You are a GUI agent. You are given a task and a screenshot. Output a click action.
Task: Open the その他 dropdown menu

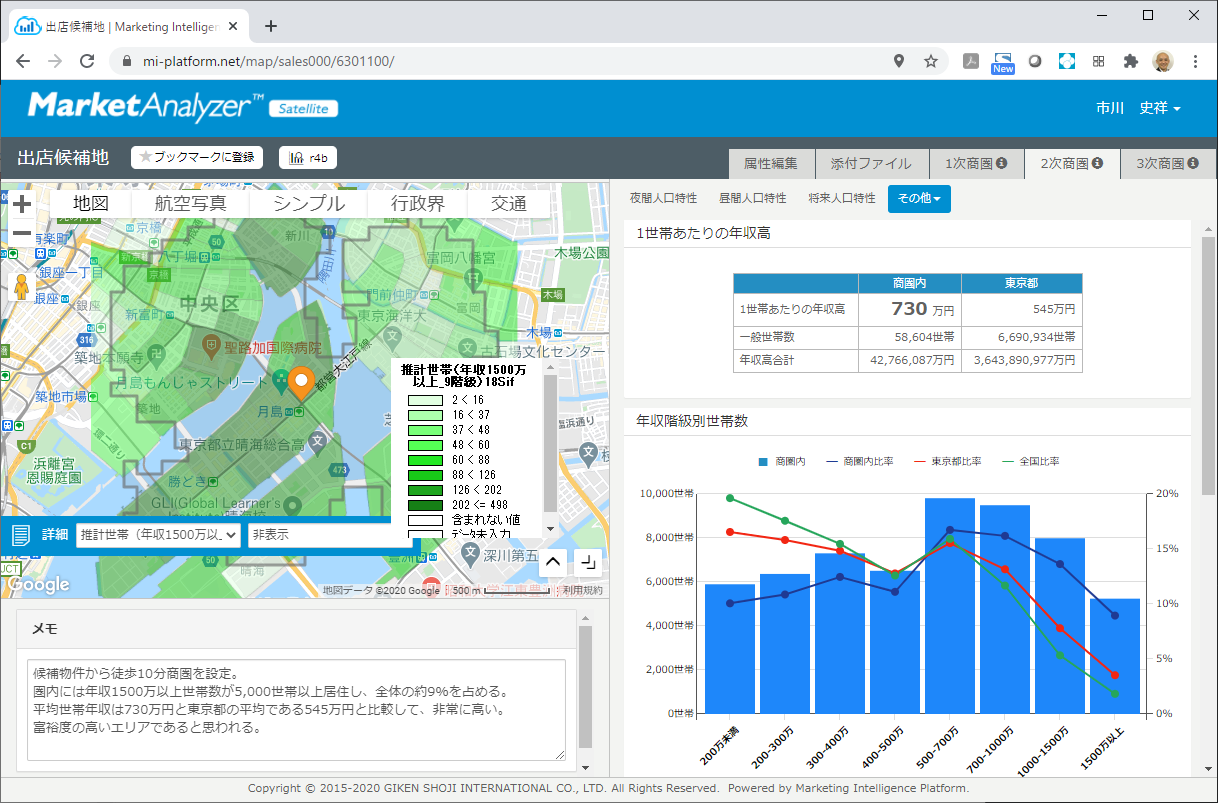tap(918, 199)
